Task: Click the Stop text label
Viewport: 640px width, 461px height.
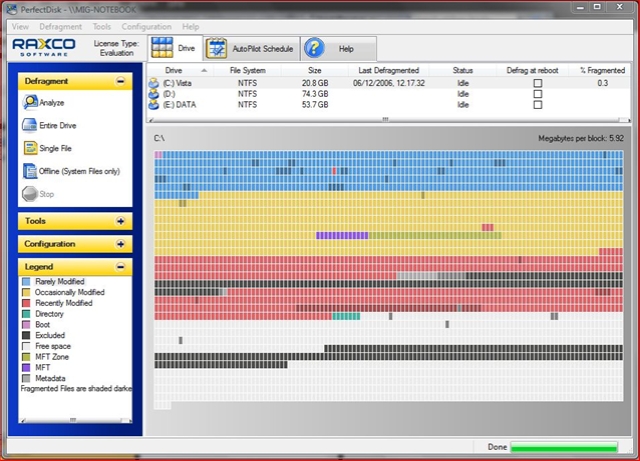Action: coord(47,194)
